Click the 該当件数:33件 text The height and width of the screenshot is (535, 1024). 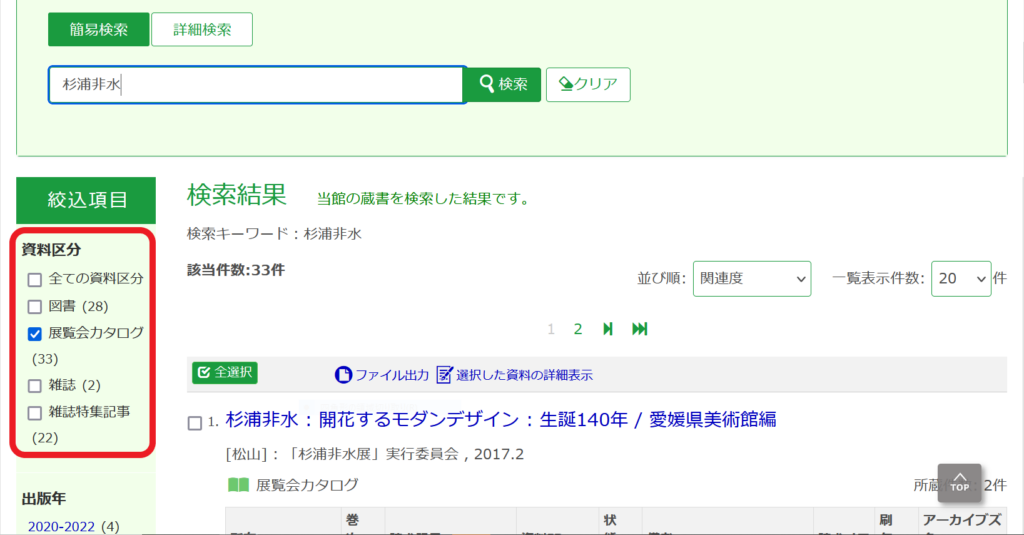(236, 270)
